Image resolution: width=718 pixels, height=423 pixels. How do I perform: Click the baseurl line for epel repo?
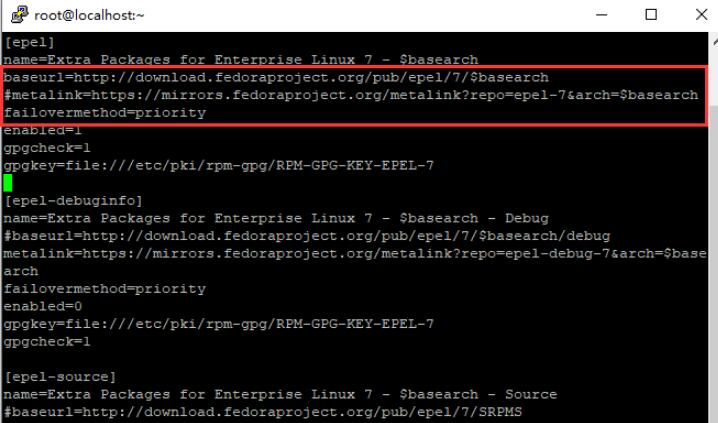276,77
